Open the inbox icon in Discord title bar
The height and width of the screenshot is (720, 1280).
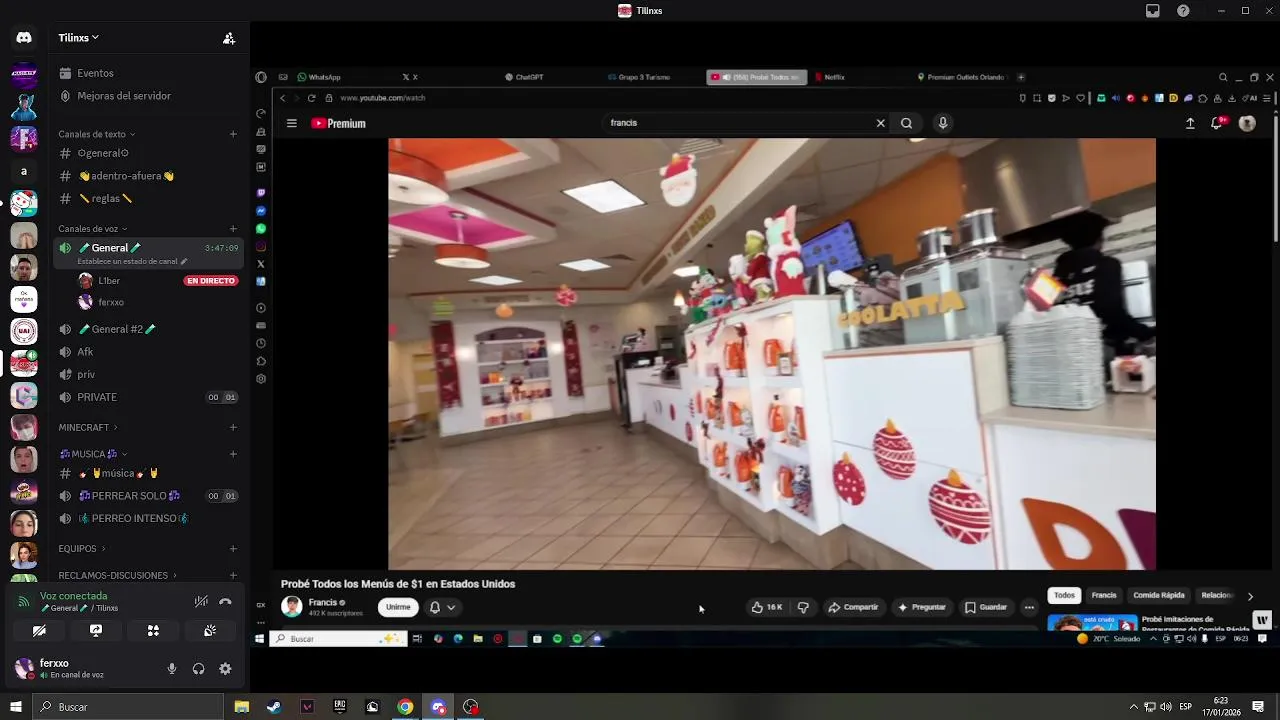pyautogui.click(x=1153, y=11)
